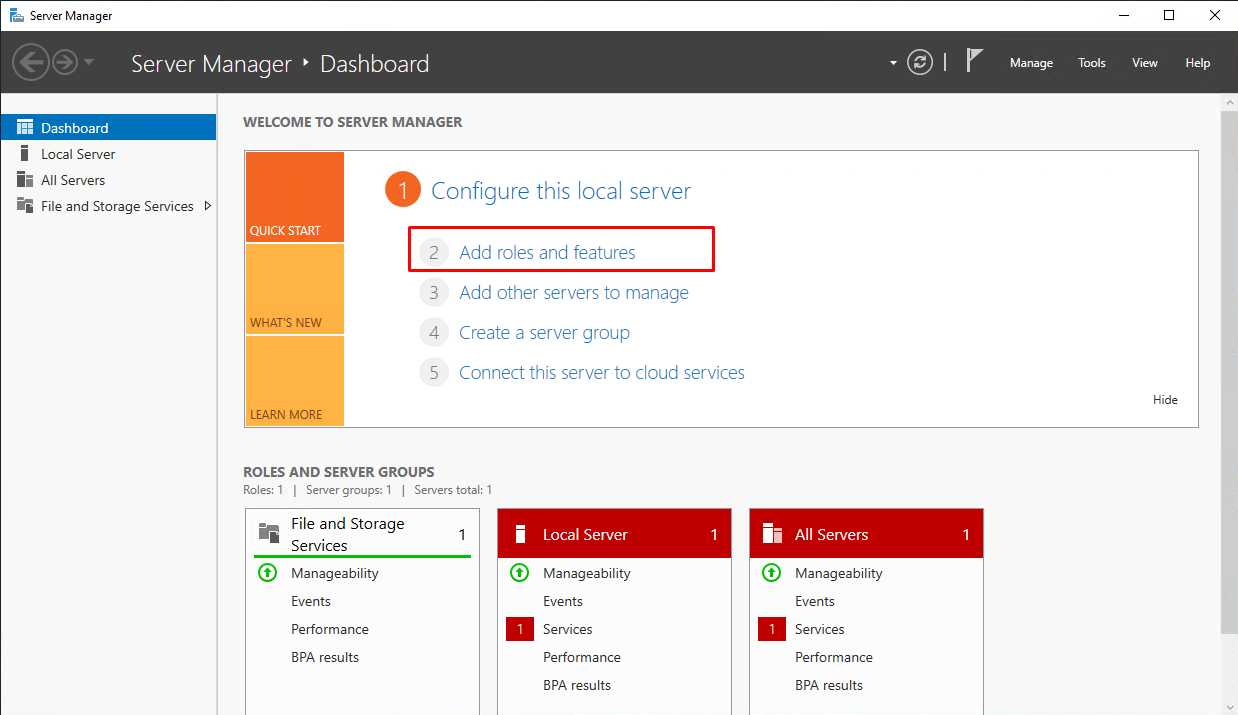Click the vertical scrollbar on the dashboard
The height and width of the screenshot is (715, 1238).
1229,370
